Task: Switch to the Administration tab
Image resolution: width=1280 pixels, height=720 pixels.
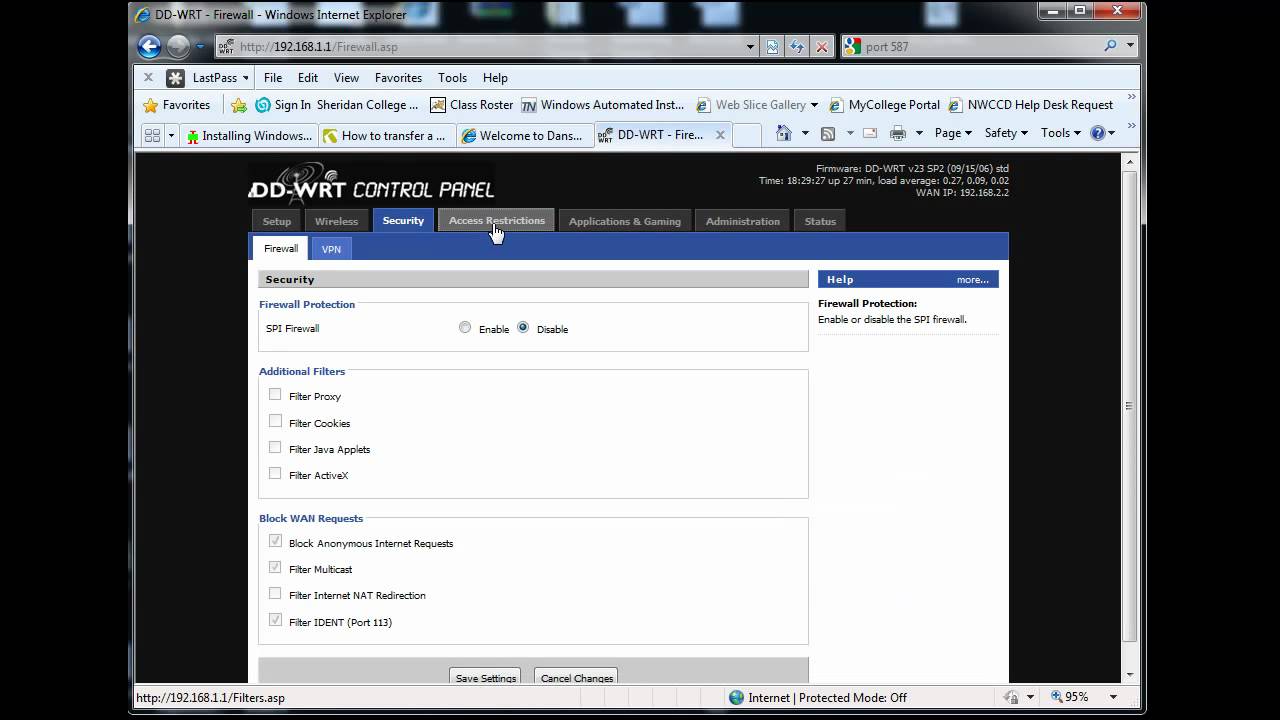Action: 743,221
